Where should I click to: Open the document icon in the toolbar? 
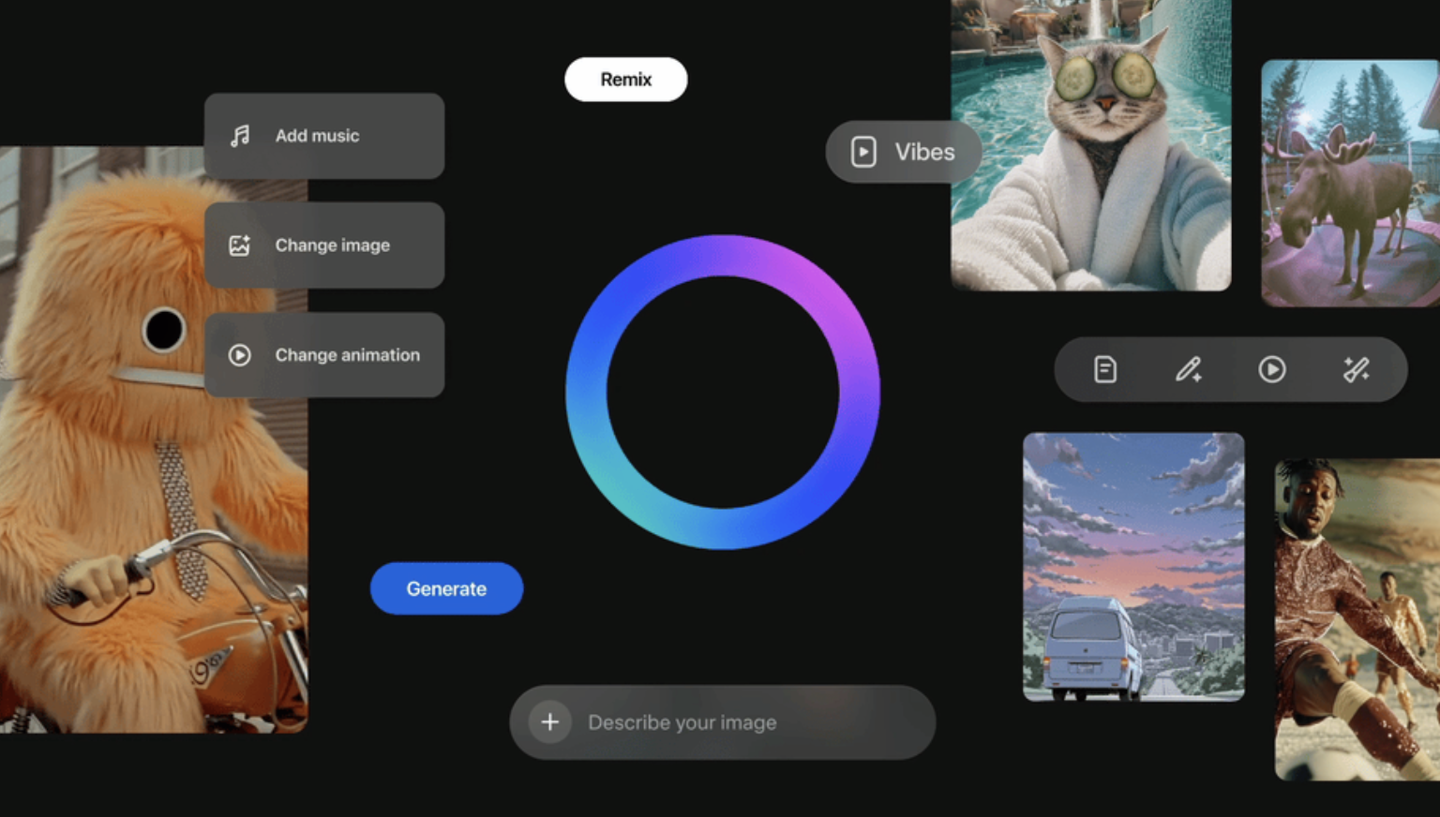(1103, 368)
